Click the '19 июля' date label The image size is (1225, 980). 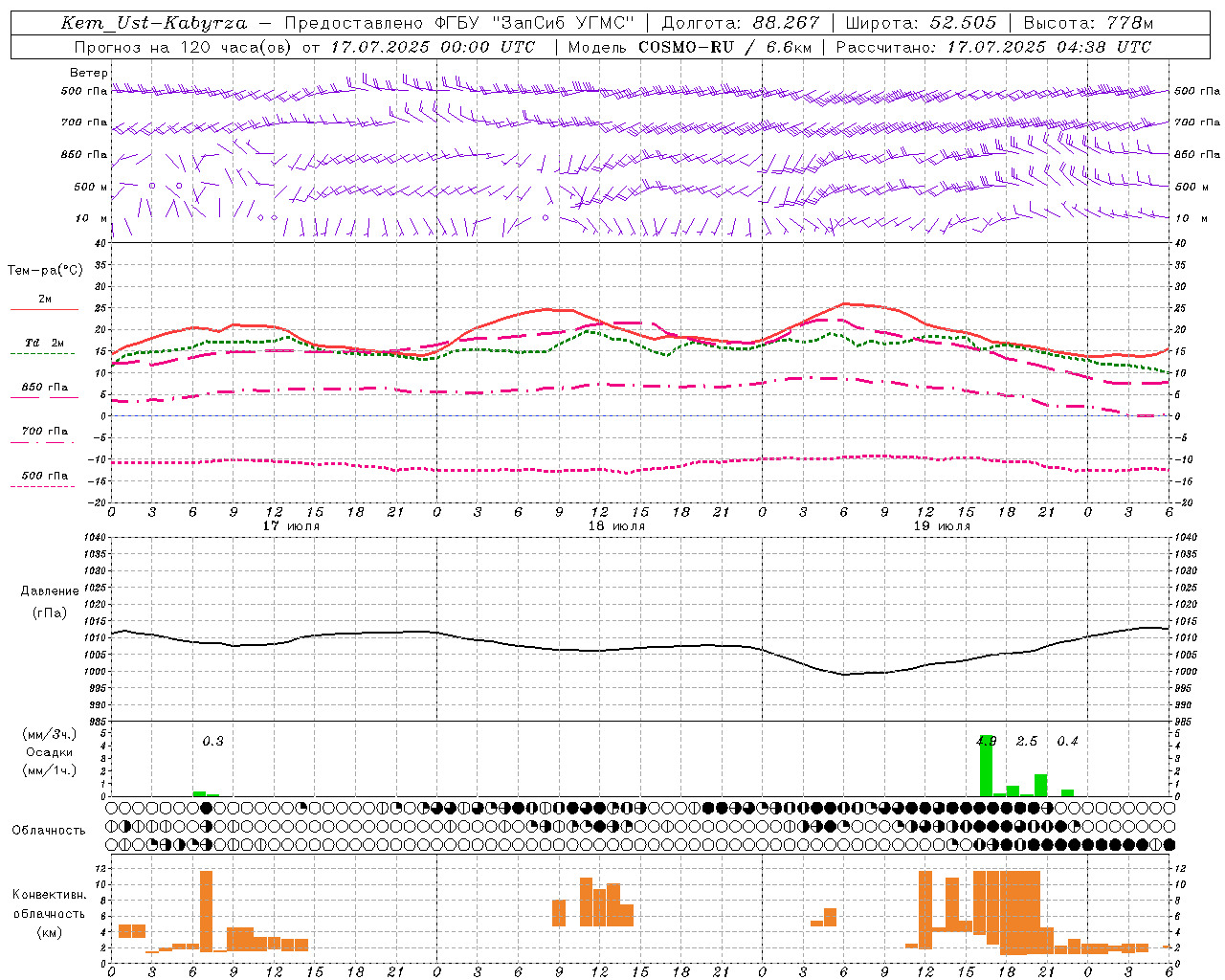pyautogui.click(x=942, y=526)
